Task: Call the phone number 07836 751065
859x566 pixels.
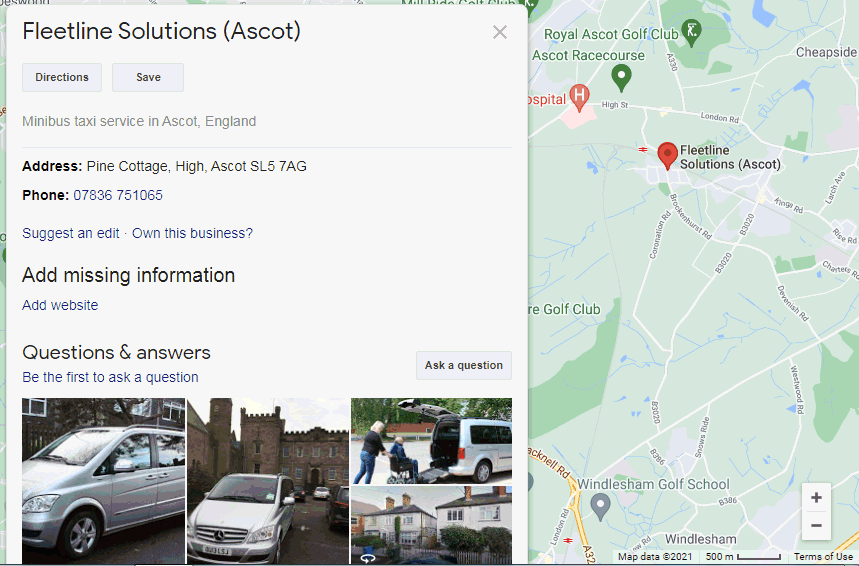Action: [118, 195]
